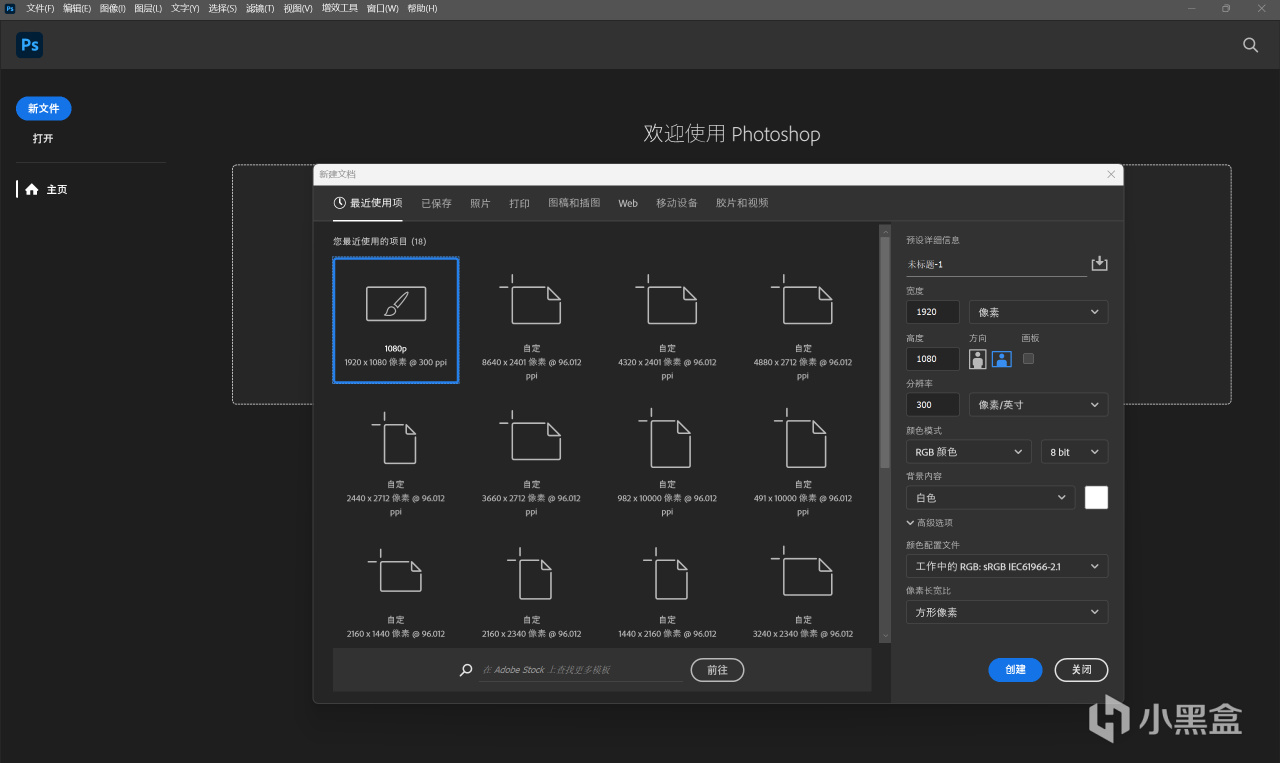
Task: Open the width unit 像素 dropdown
Action: [x=1038, y=312]
